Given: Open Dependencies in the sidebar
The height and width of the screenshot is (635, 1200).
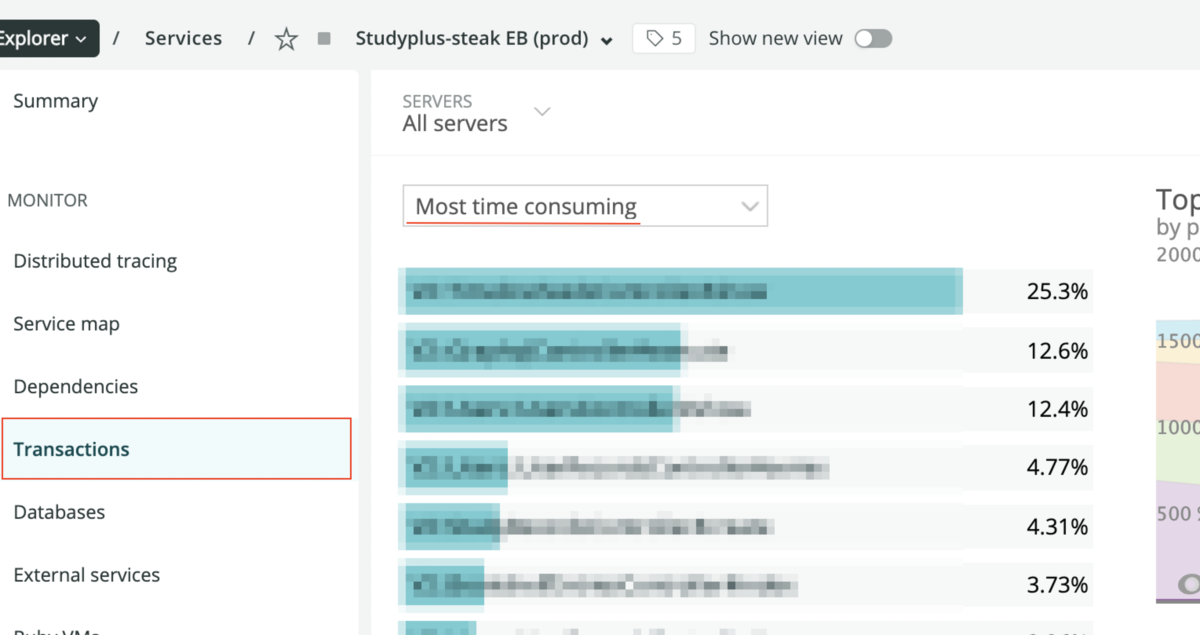Looking at the screenshot, I should [x=76, y=386].
